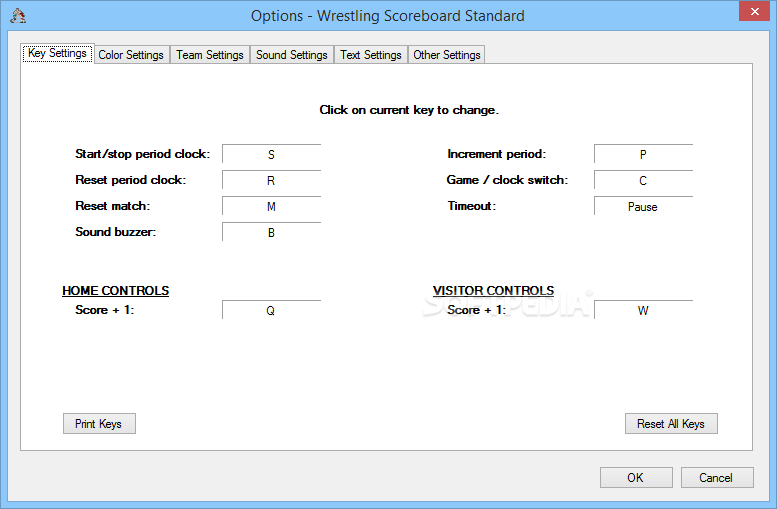Select the Key Settings tab
The image size is (777, 509).
[57, 53]
